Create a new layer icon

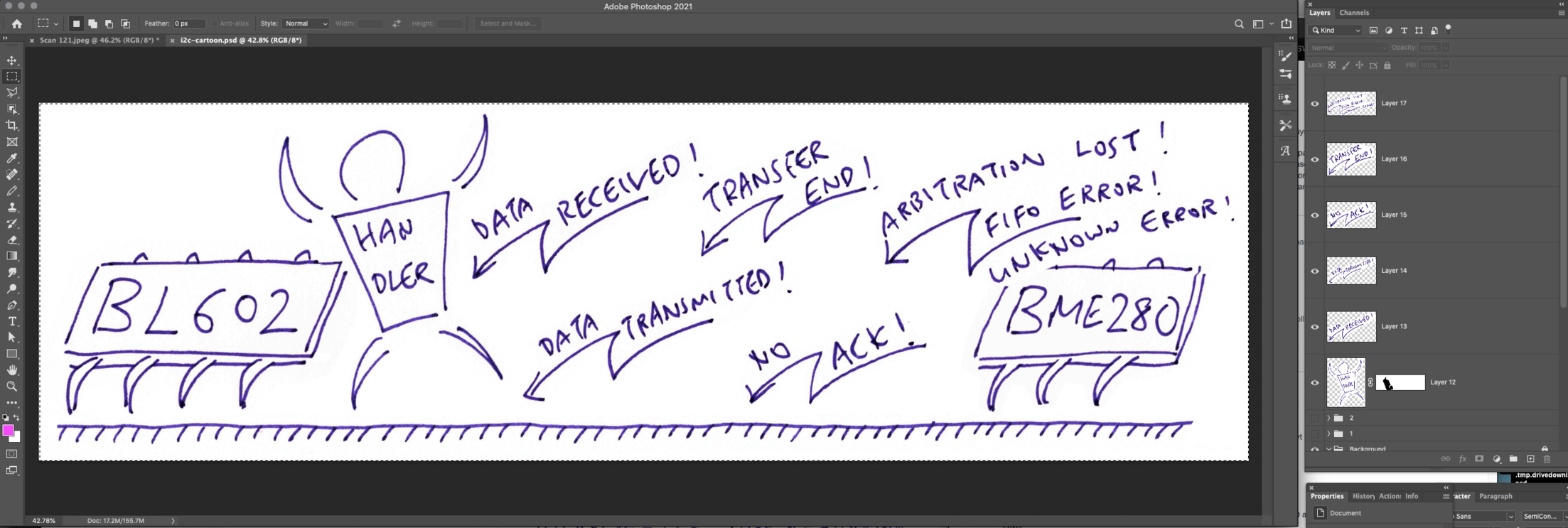click(x=1530, y=459)
